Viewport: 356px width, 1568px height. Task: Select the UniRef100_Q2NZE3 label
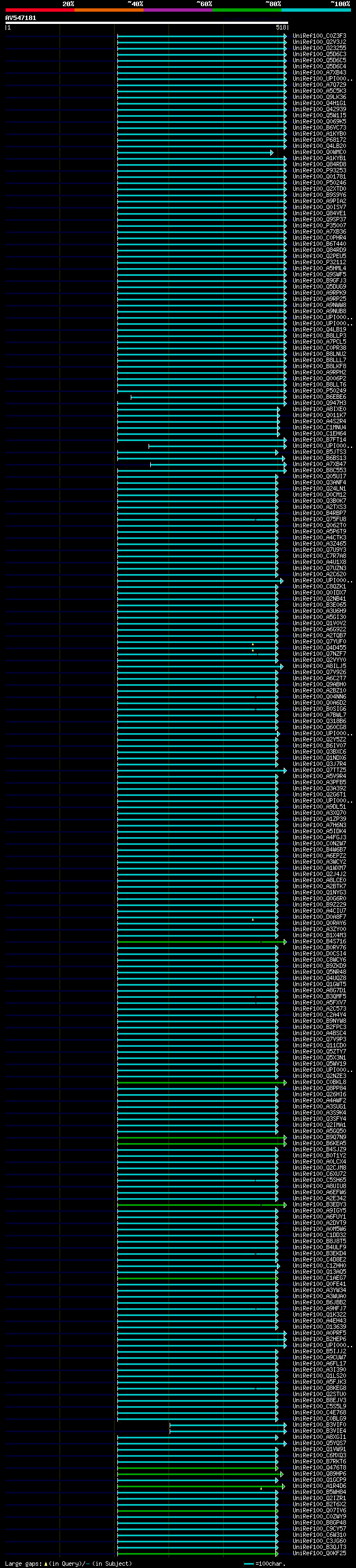(x=319, y=1076)
